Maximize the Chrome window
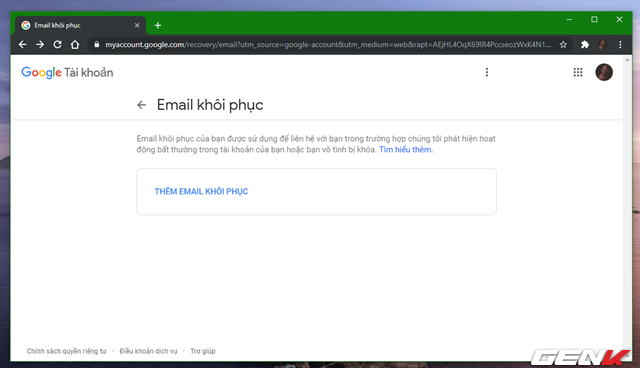Screen dimensions: 640x368 pyautogui.click(x=594, y=20)
